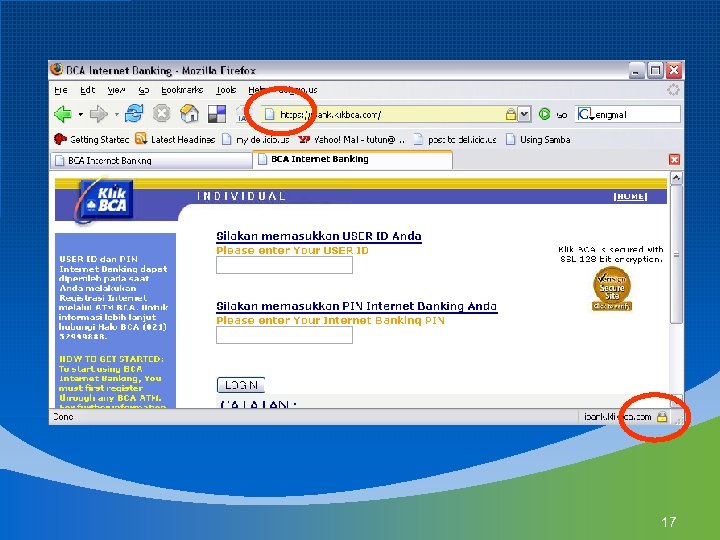Click the Firefox icon in title bar
The image size is (720, 540).
click(x=56, y=70)
